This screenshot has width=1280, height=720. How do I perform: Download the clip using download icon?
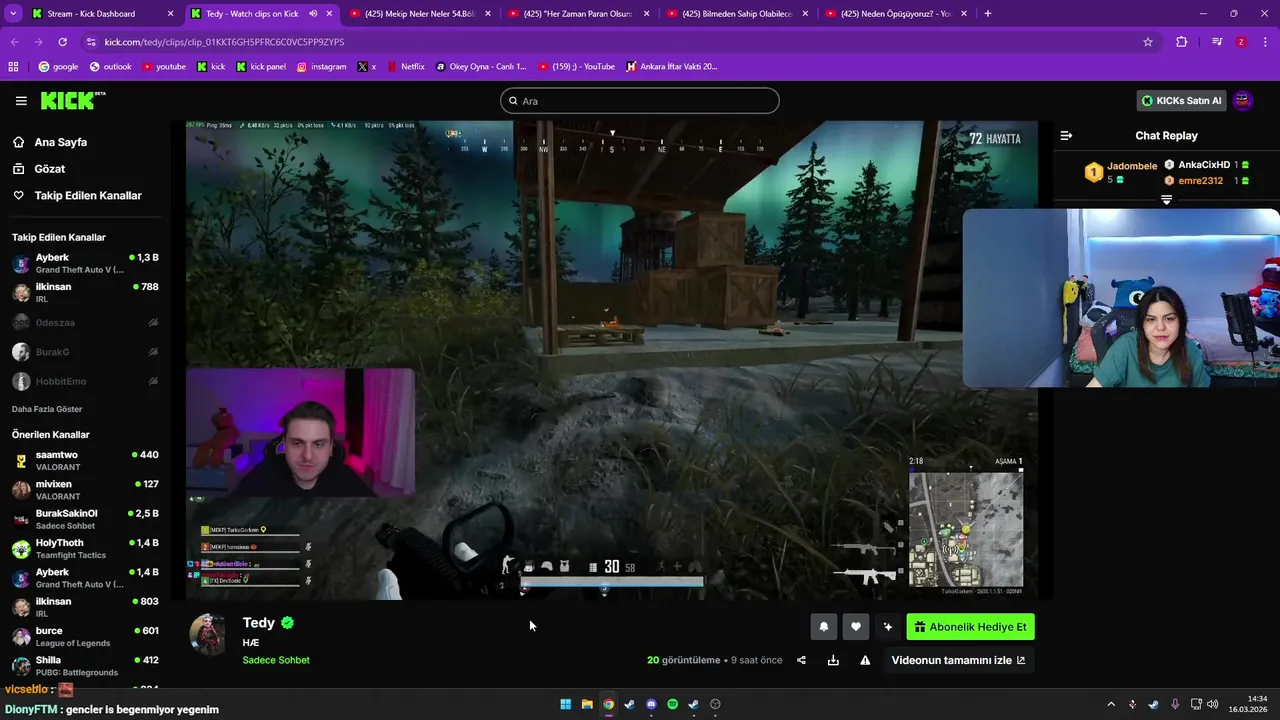click(x=833, y=660)
